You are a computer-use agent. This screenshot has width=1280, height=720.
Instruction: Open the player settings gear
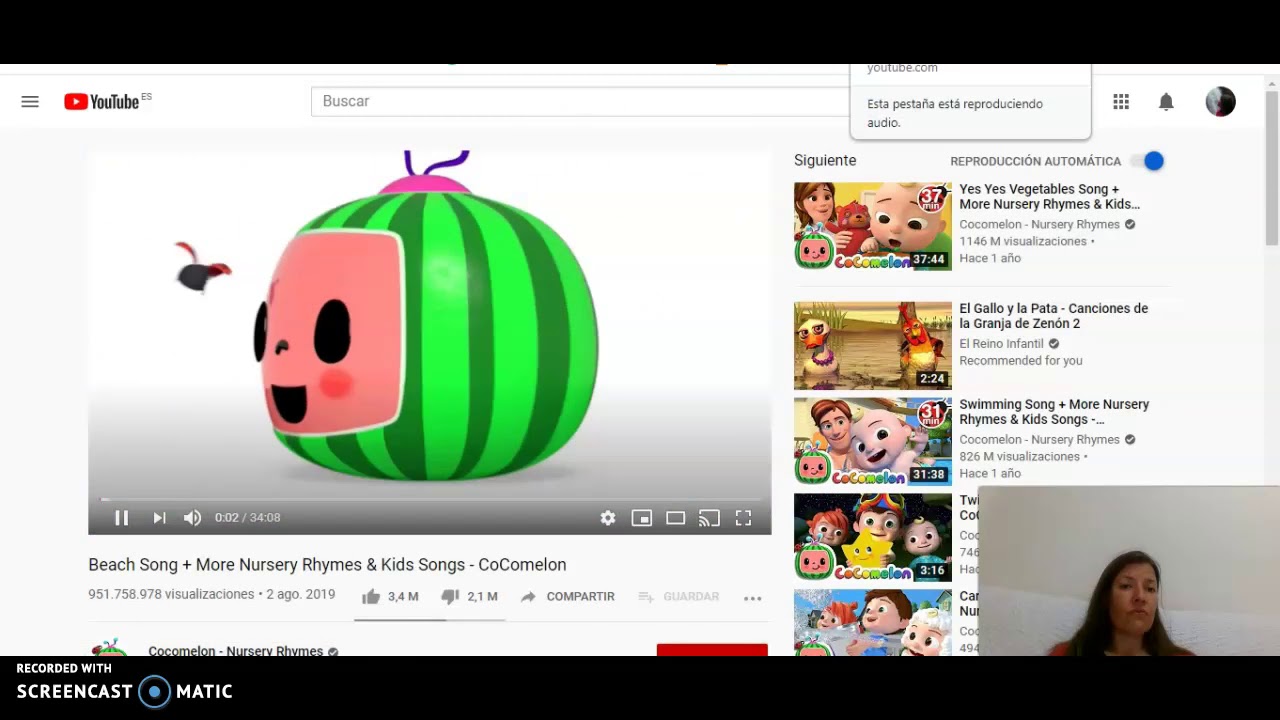tap(608, 517)
